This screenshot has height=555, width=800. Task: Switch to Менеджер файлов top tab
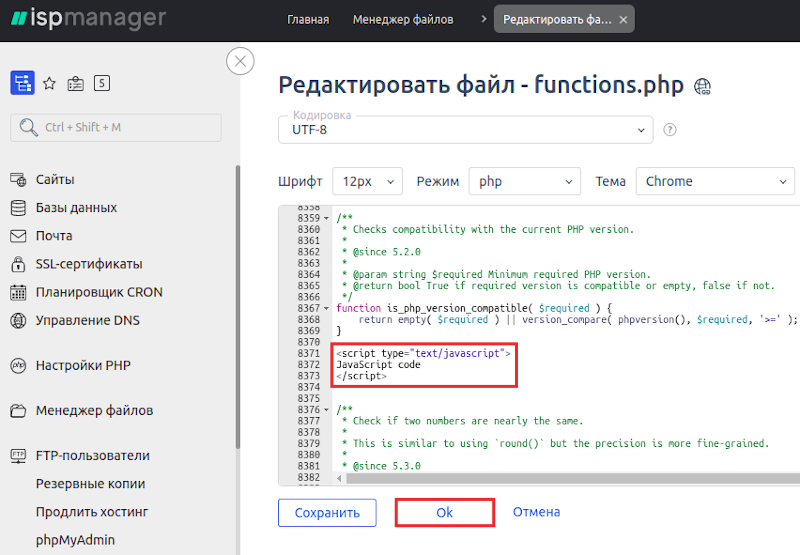(x=403, y=19)
